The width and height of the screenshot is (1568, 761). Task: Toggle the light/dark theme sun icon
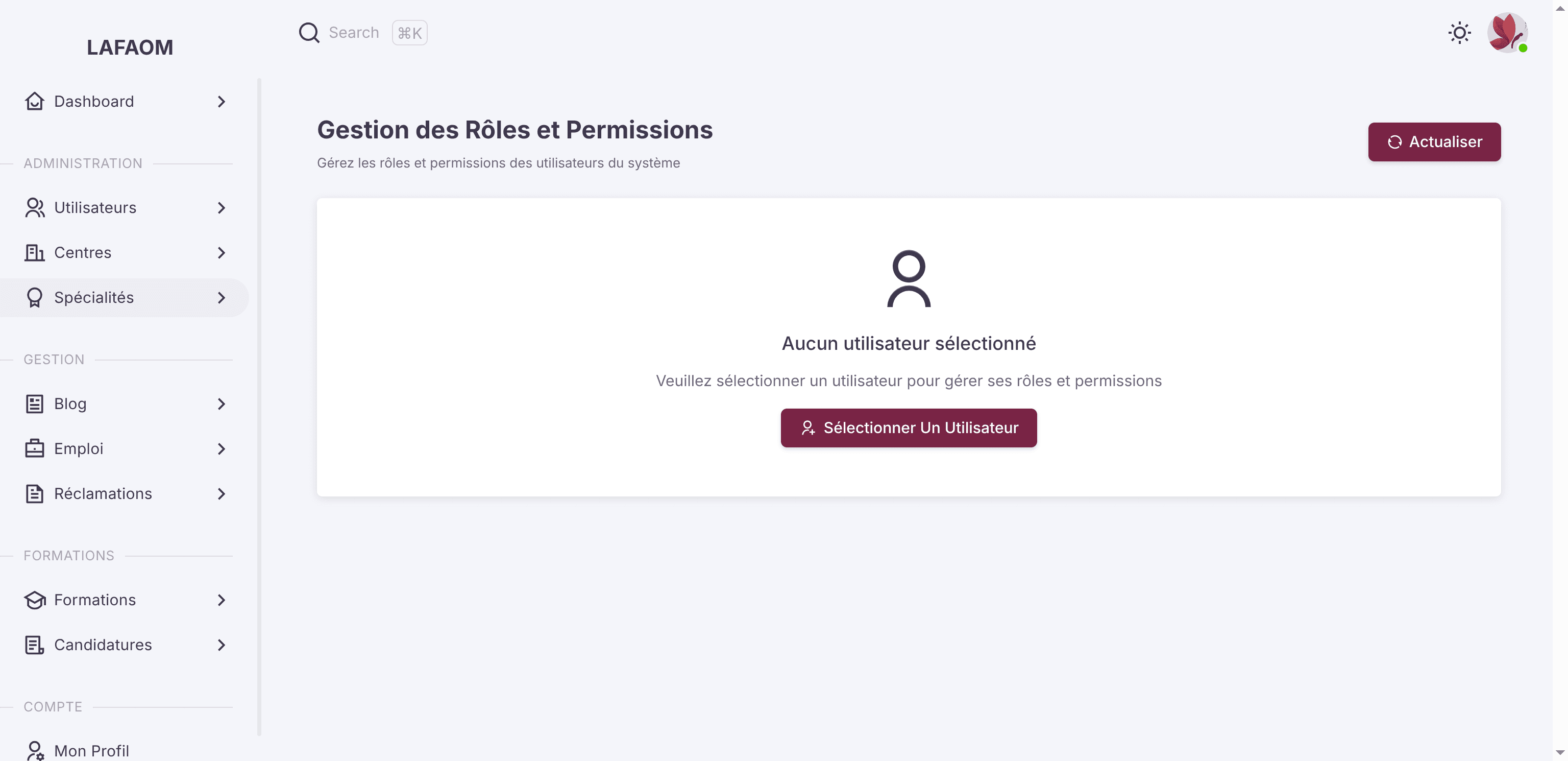click(1459, 33)
